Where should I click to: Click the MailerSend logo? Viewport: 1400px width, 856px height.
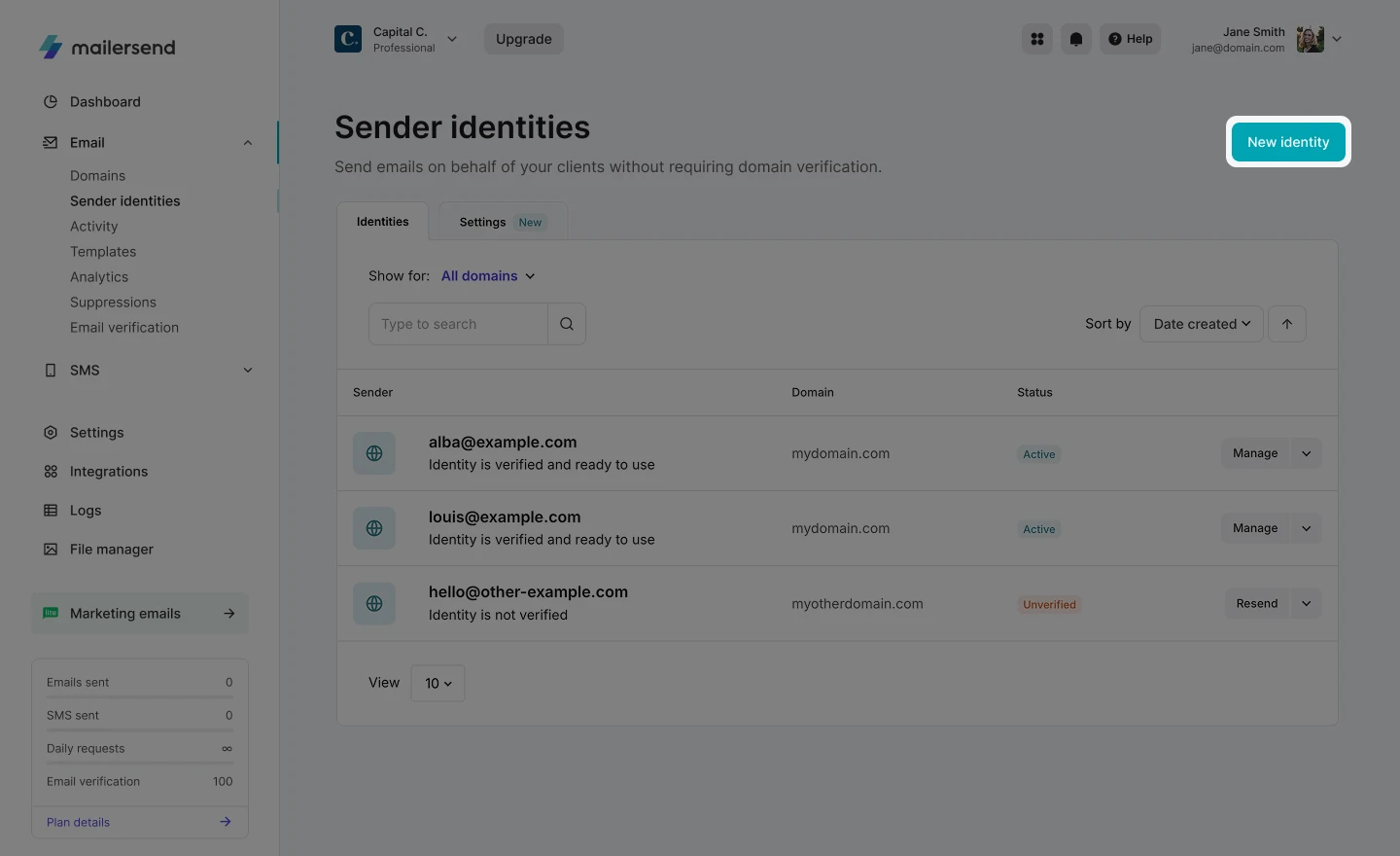point(107,48)
